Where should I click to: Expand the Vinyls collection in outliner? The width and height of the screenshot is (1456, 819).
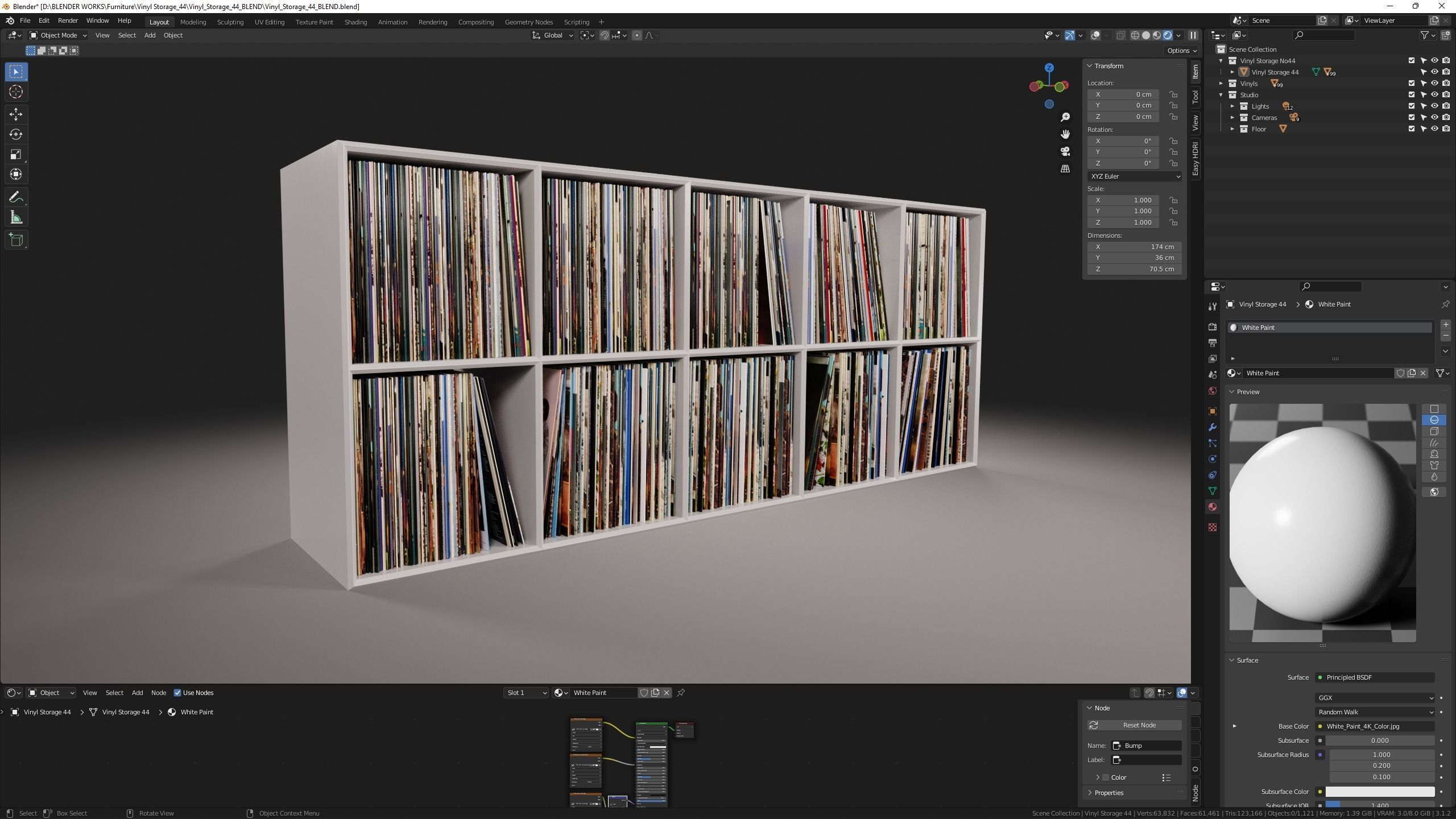(x=1221, y=84)
